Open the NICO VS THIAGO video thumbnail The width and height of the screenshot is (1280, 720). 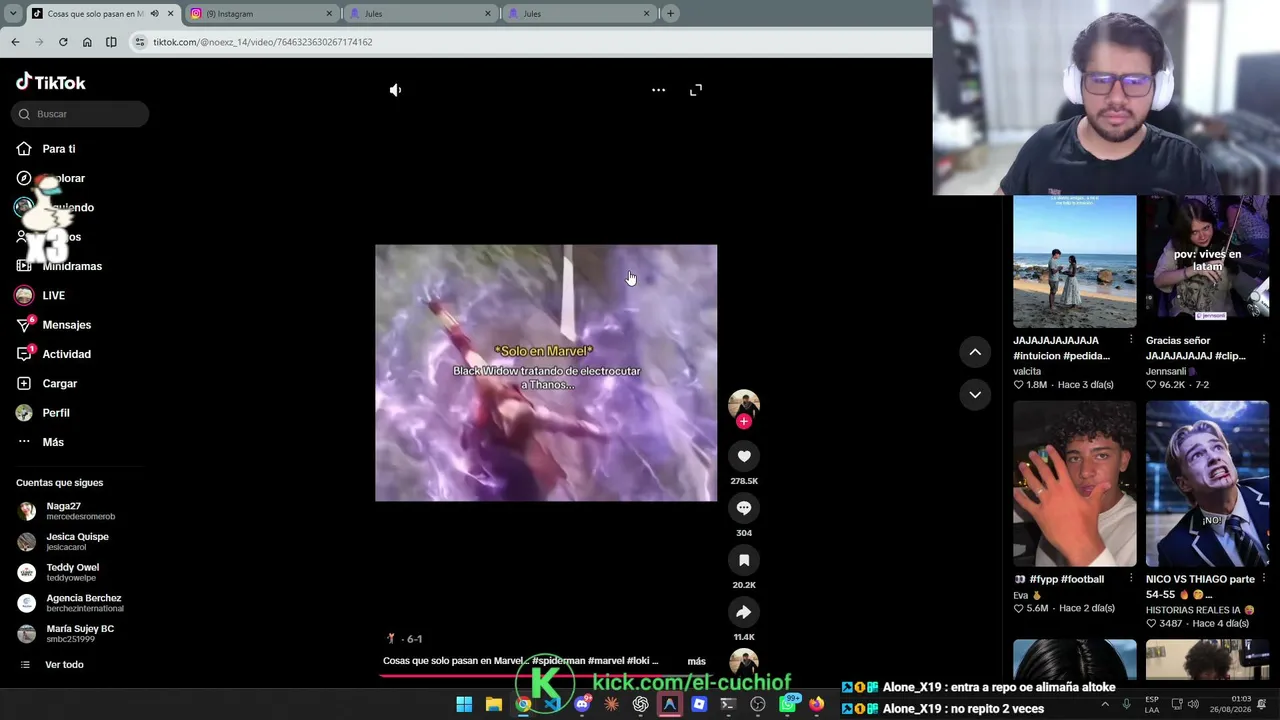1207,484
